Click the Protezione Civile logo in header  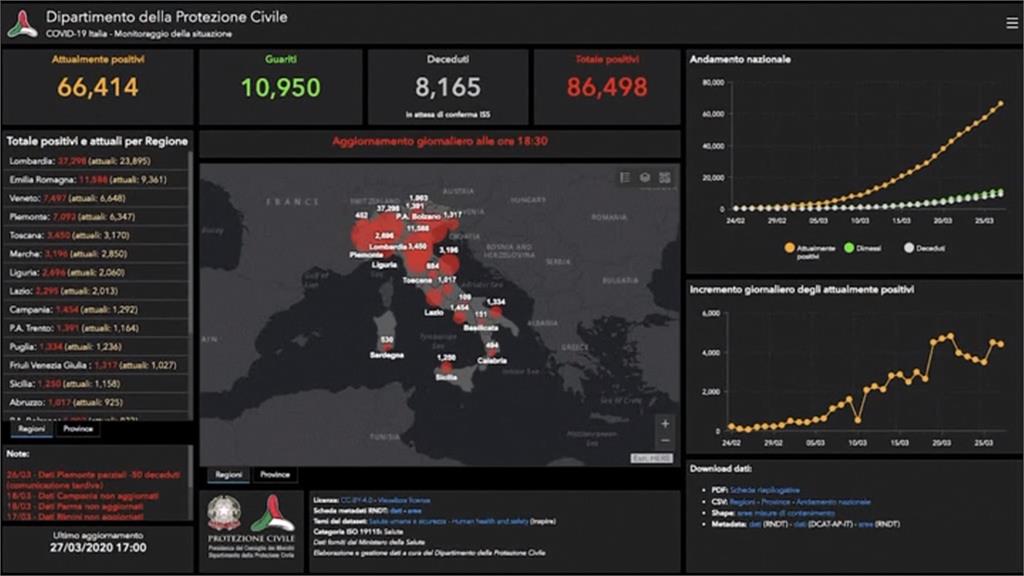(x=22, y=24)
